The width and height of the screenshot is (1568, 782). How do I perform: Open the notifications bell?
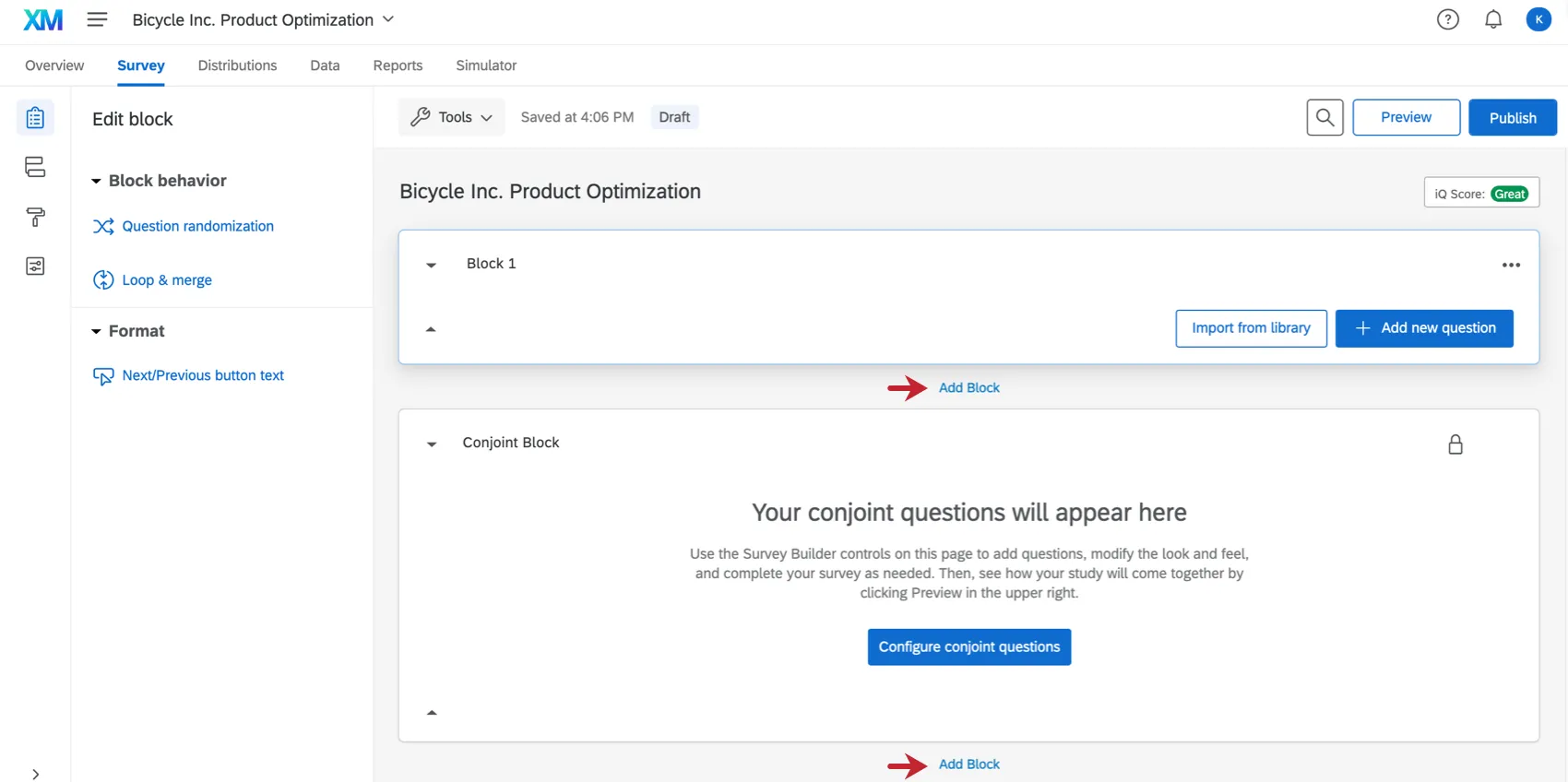coord(1492,19)
